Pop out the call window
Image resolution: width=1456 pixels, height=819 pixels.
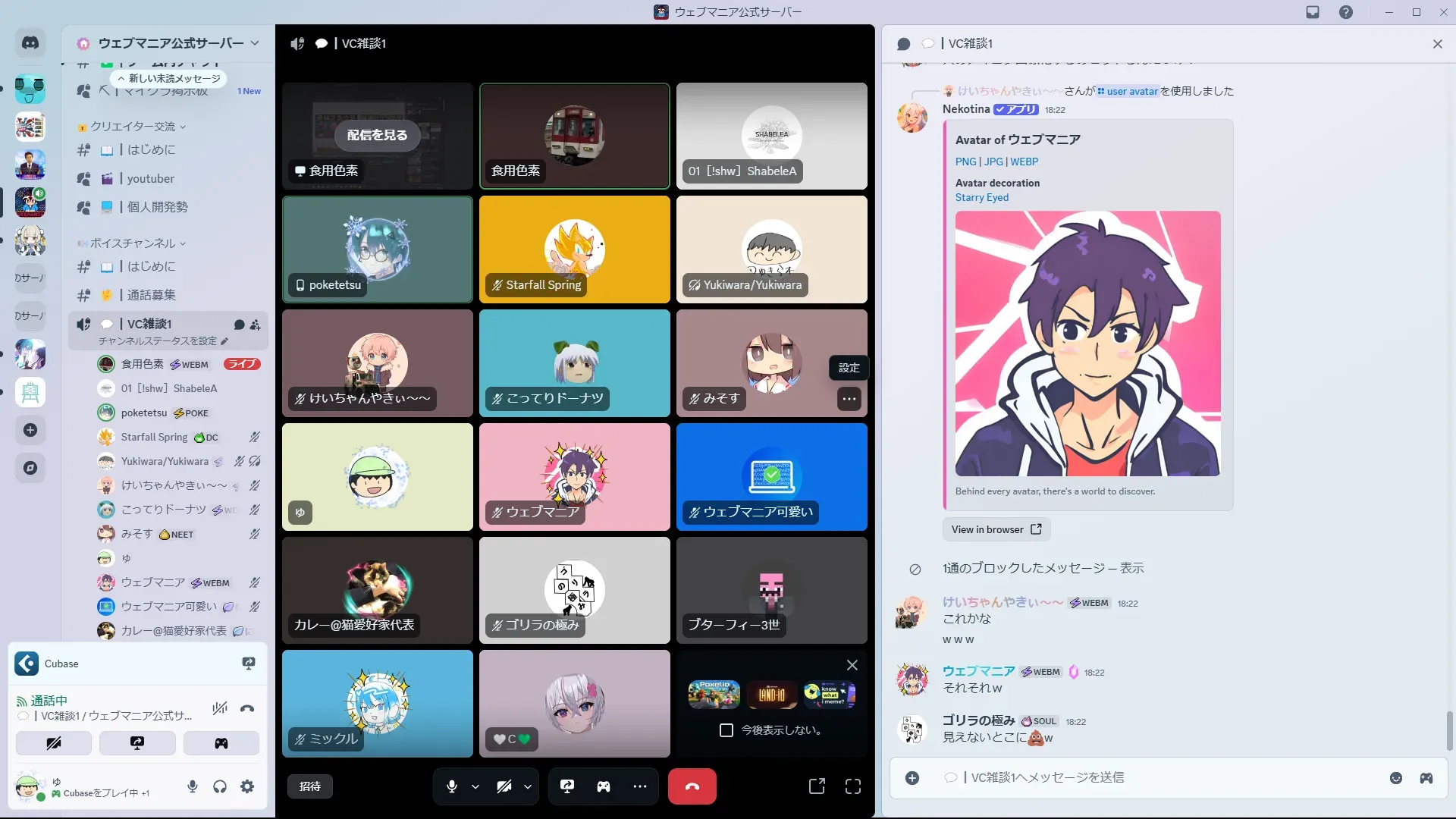[817, 786]
